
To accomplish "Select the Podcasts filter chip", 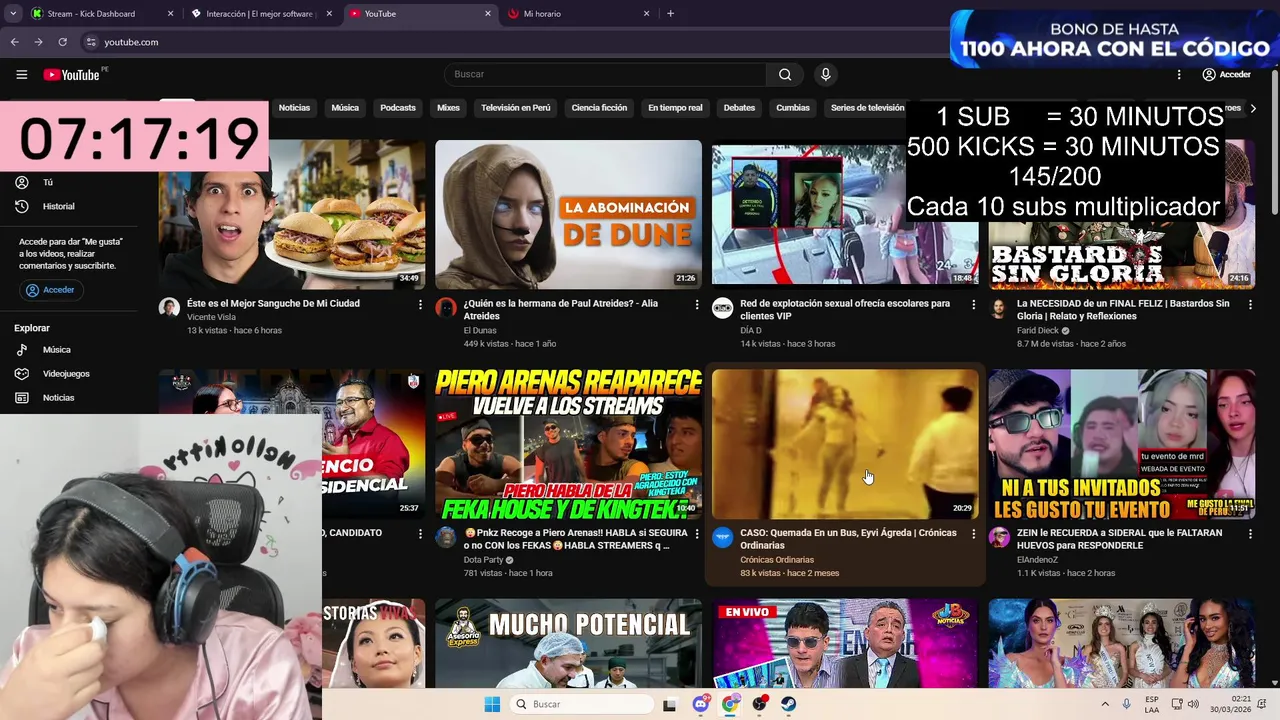I will [398, 108].
